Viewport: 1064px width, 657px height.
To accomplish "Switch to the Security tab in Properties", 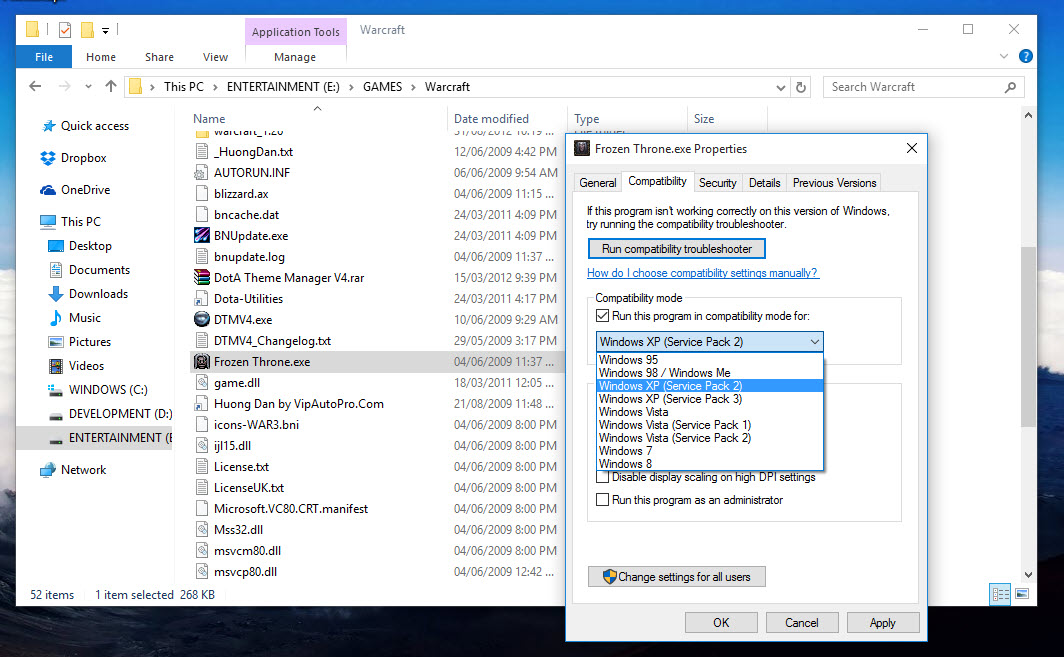I will click(718, 182).
